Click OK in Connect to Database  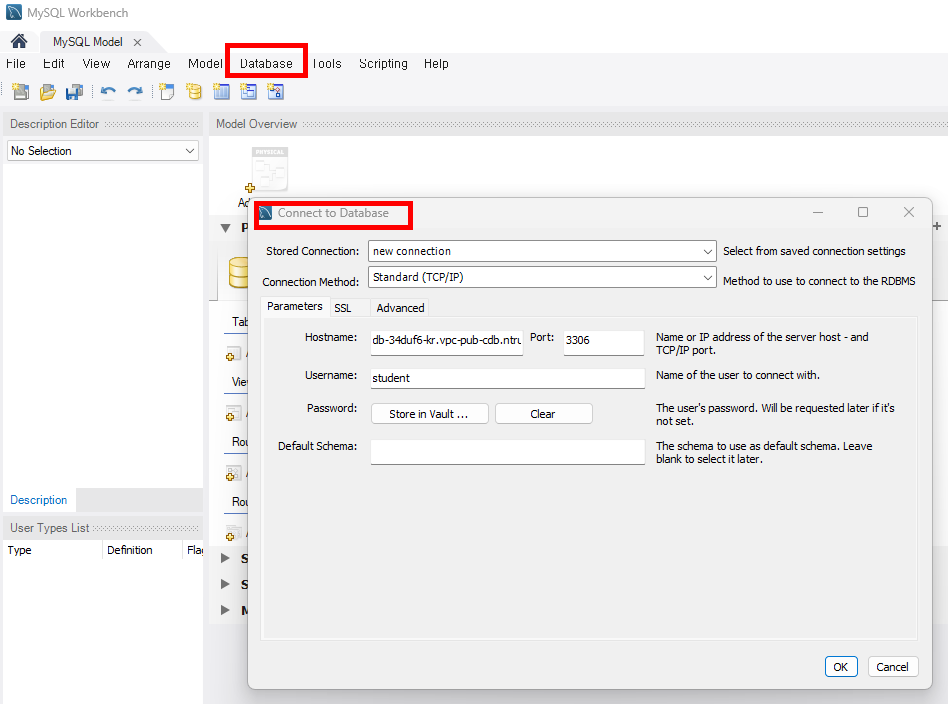tap(841, 667)
